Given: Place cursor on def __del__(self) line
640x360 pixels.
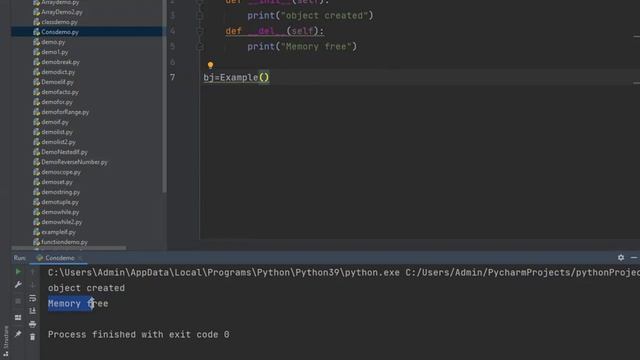Looking at the screenshot, I should pos(275,31).
